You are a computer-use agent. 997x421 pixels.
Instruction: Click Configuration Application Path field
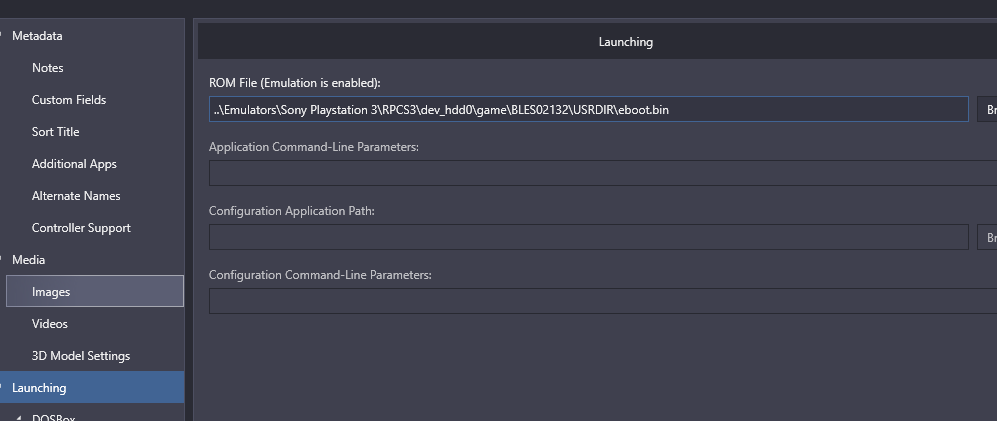pos(589,237)
